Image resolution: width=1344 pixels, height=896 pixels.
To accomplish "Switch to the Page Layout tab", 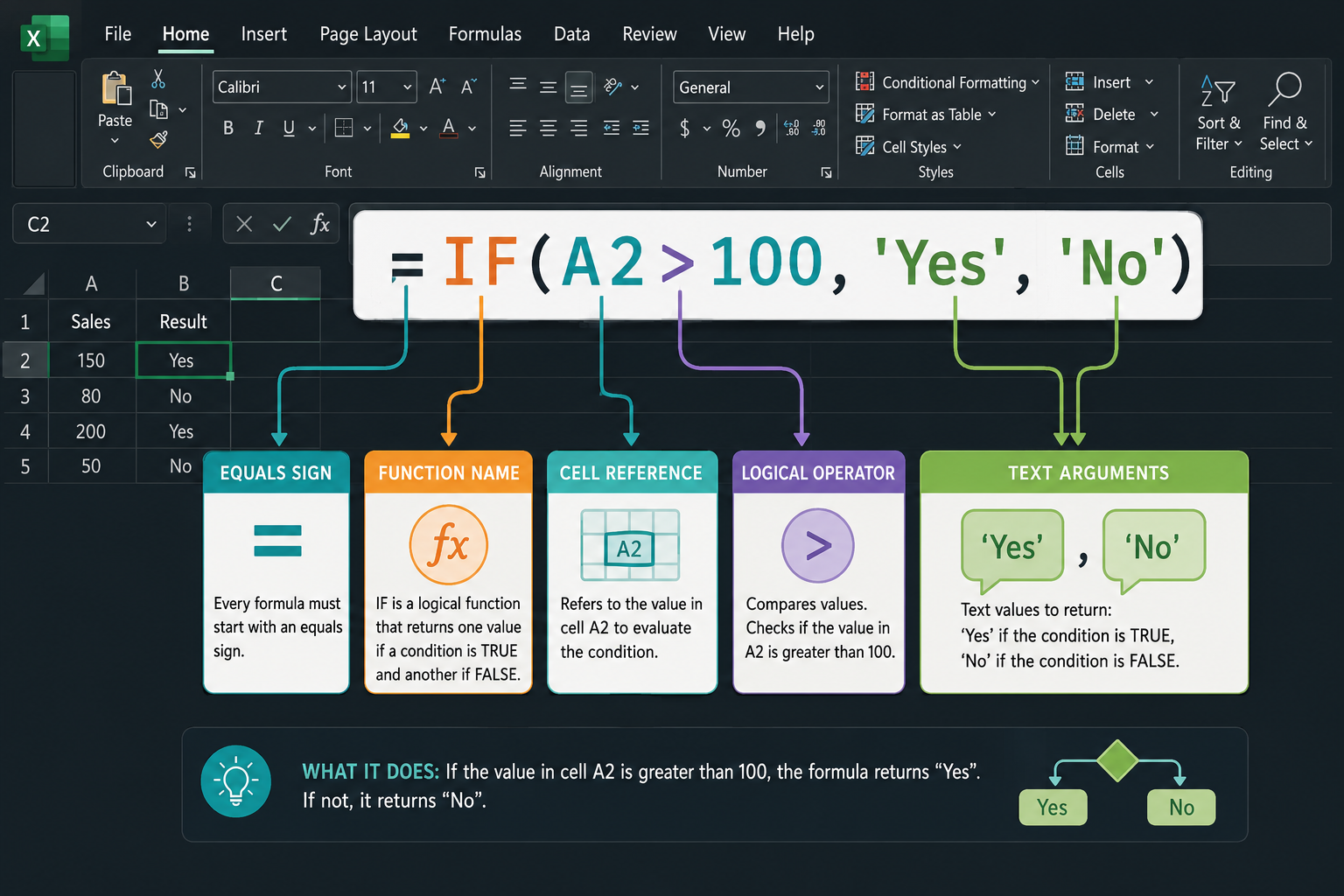I will tap(368, 34).
